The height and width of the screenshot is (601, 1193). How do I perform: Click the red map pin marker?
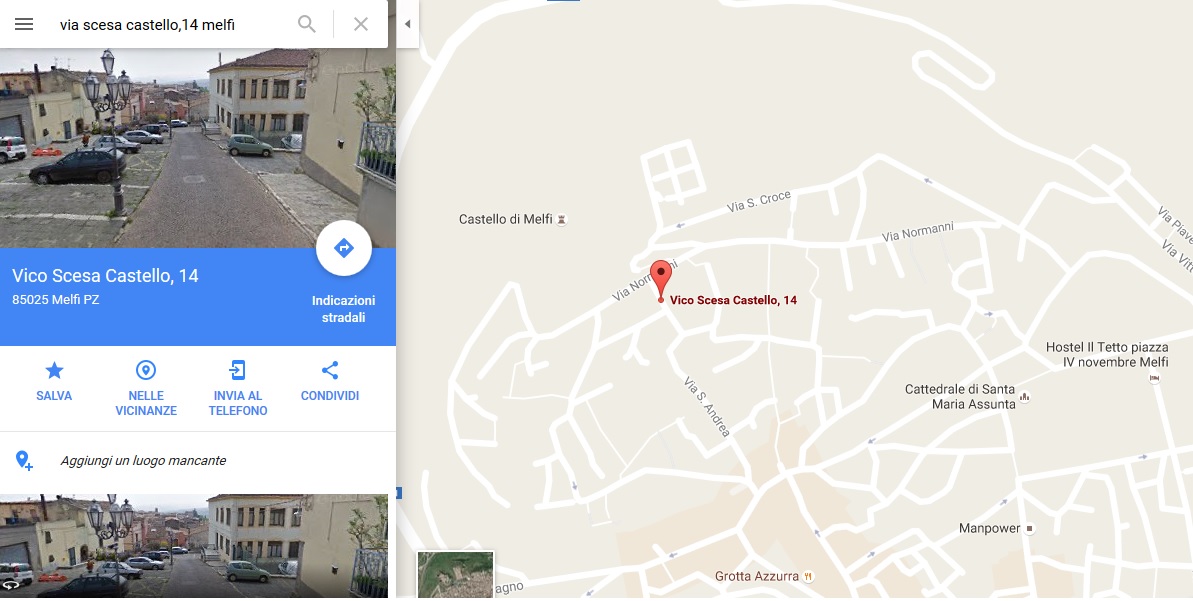[x=661, y=280]
